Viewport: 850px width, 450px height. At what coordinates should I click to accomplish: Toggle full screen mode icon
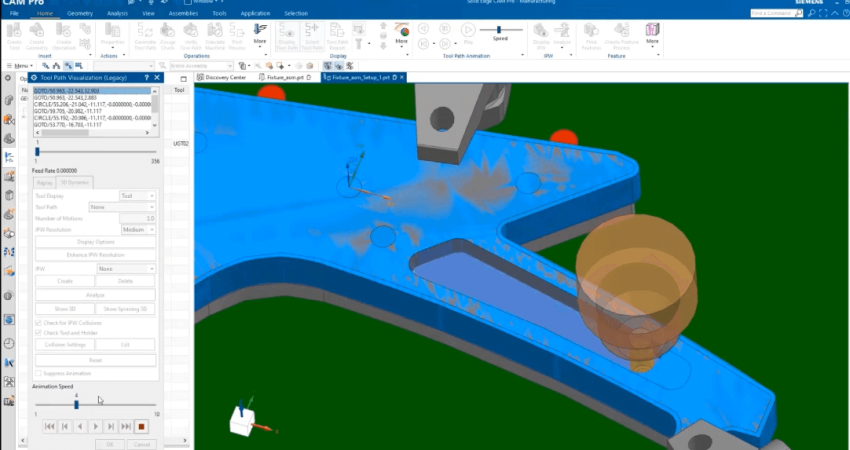pos(823,14)
